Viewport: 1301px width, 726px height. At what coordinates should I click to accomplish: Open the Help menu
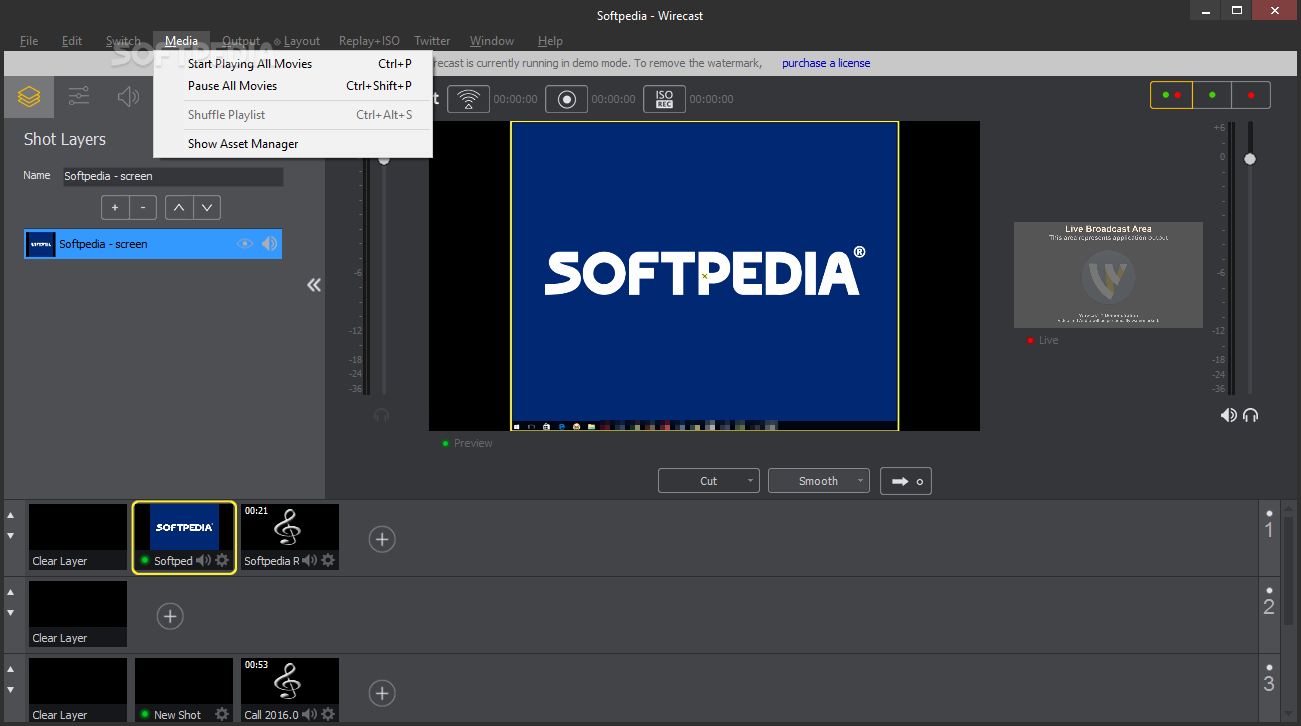tap(550, 41)
